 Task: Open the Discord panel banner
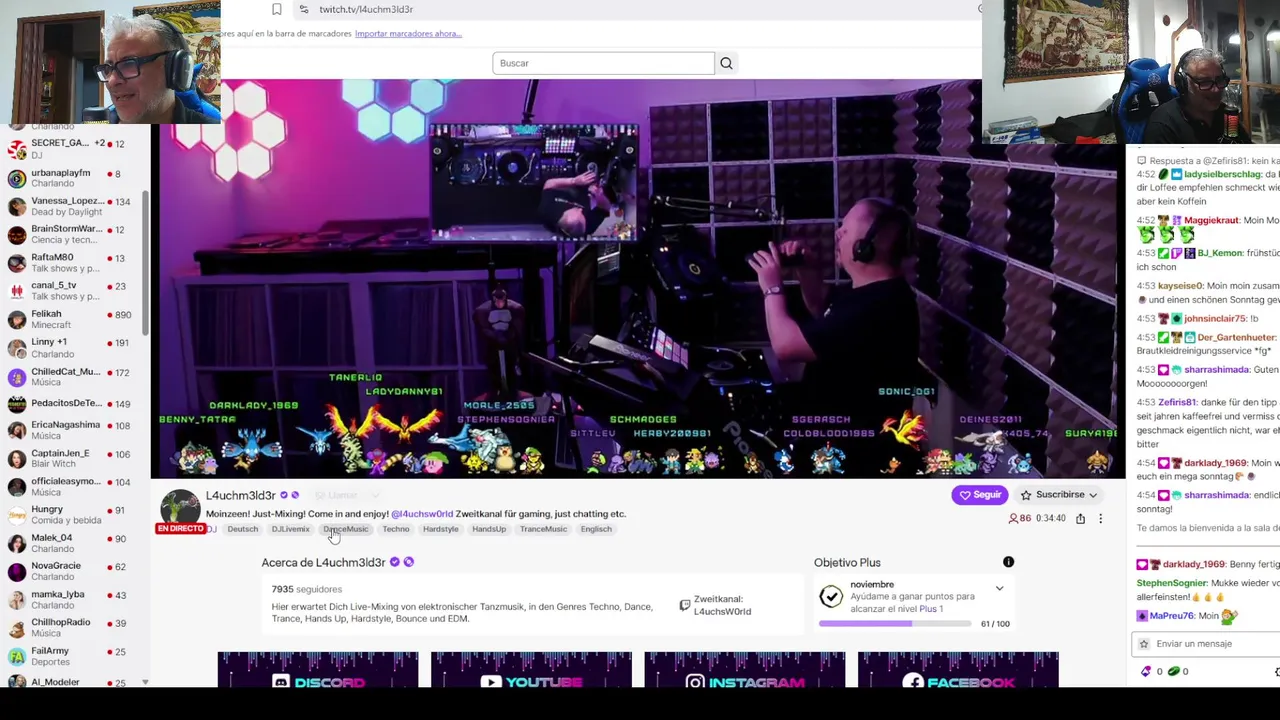[318, 670]
